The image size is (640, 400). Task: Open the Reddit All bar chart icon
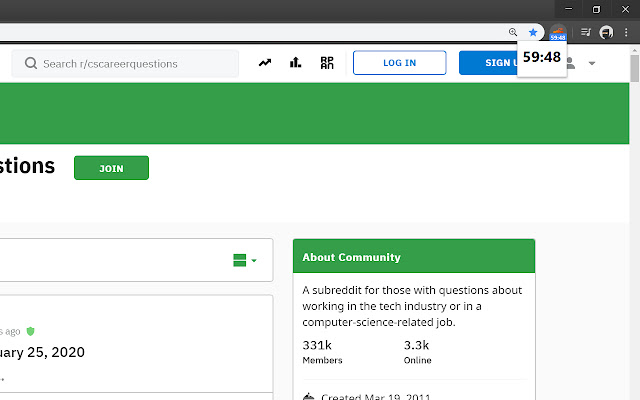(296, 63)
